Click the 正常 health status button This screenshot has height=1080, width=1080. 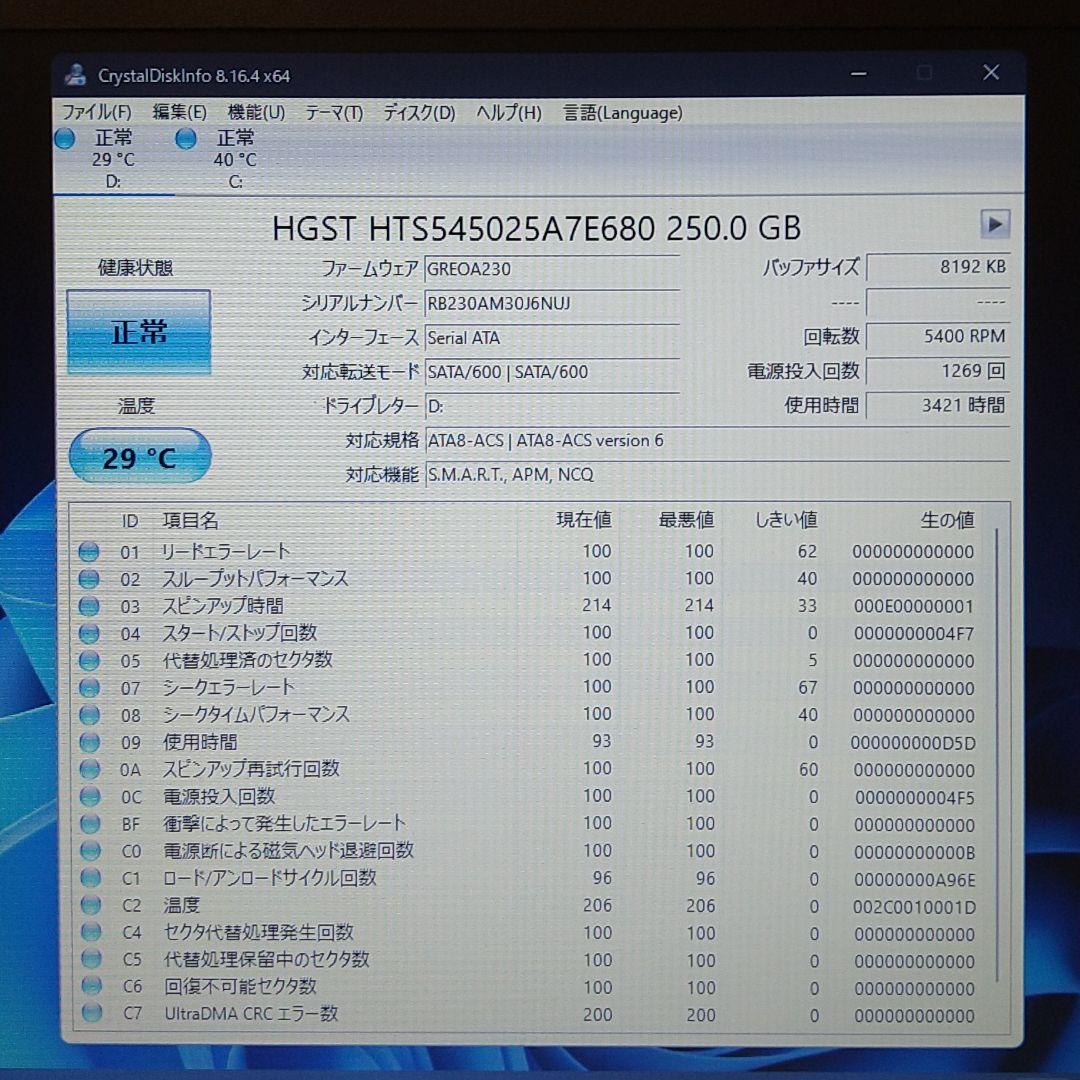point(138,332)
